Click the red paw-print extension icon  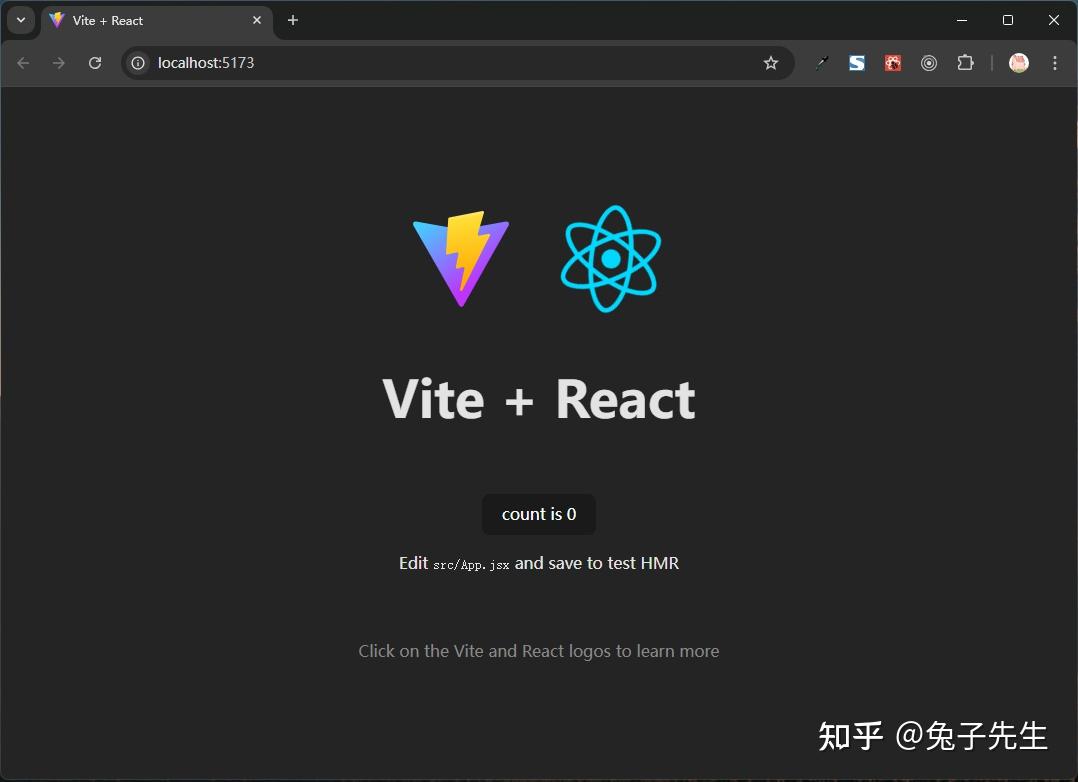pyautogui.click(x=892, y=62)
